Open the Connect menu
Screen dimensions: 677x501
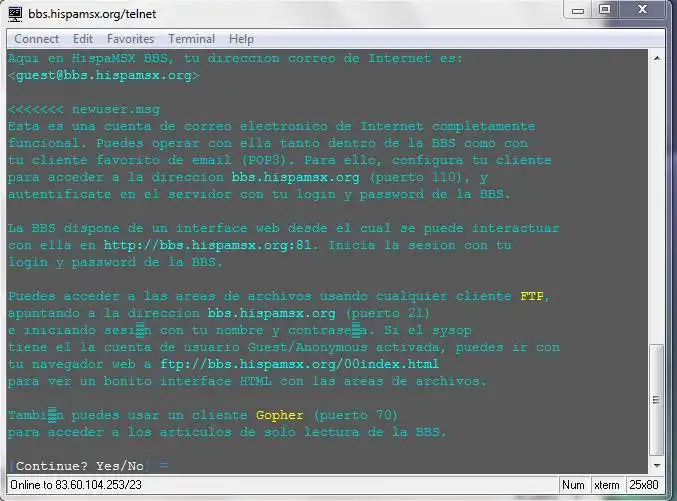[x=36, y=39]
